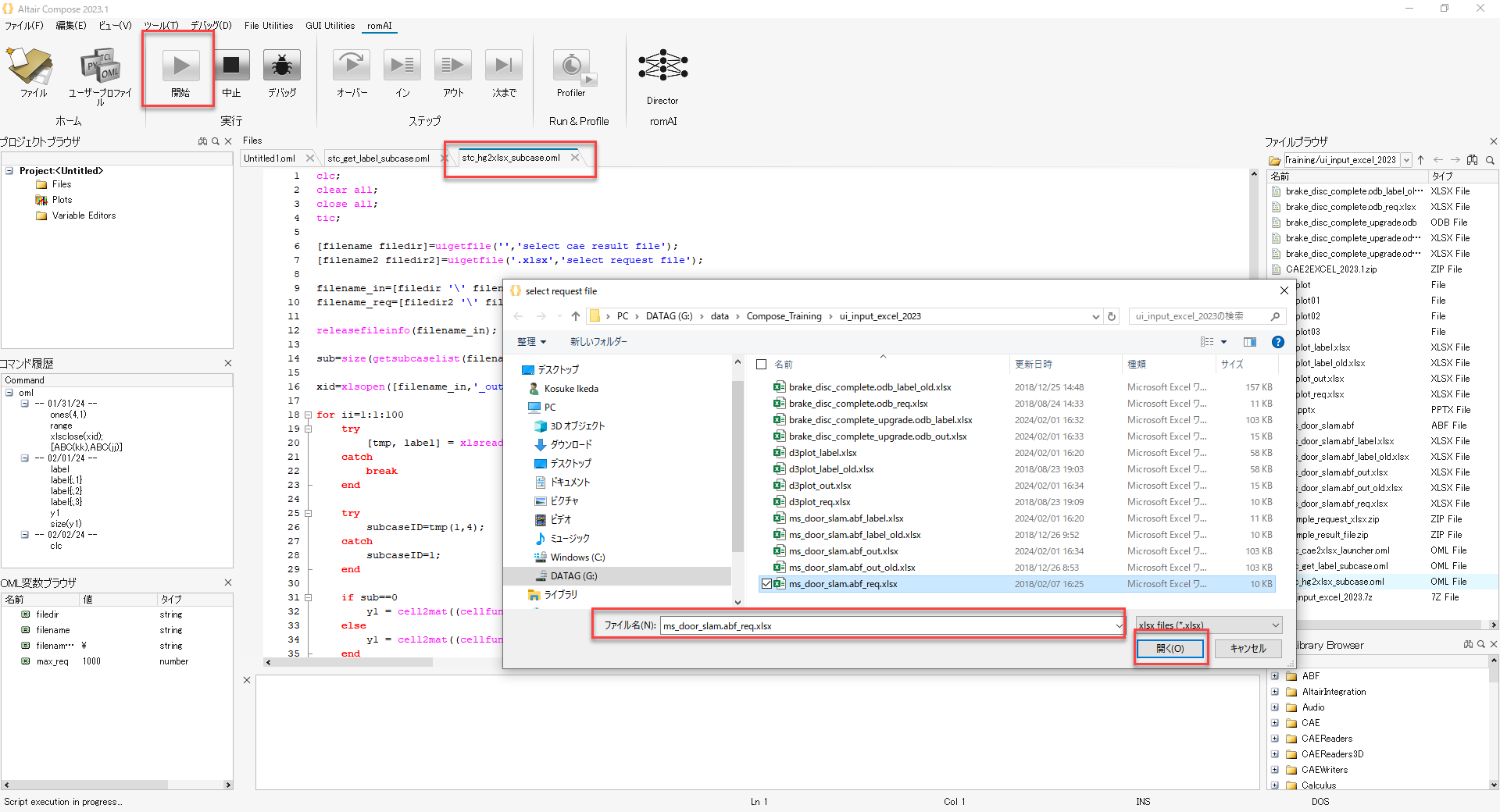Click the 新しいフォルダー button
Screen dimensions: 1500x812
click(598, 342)
